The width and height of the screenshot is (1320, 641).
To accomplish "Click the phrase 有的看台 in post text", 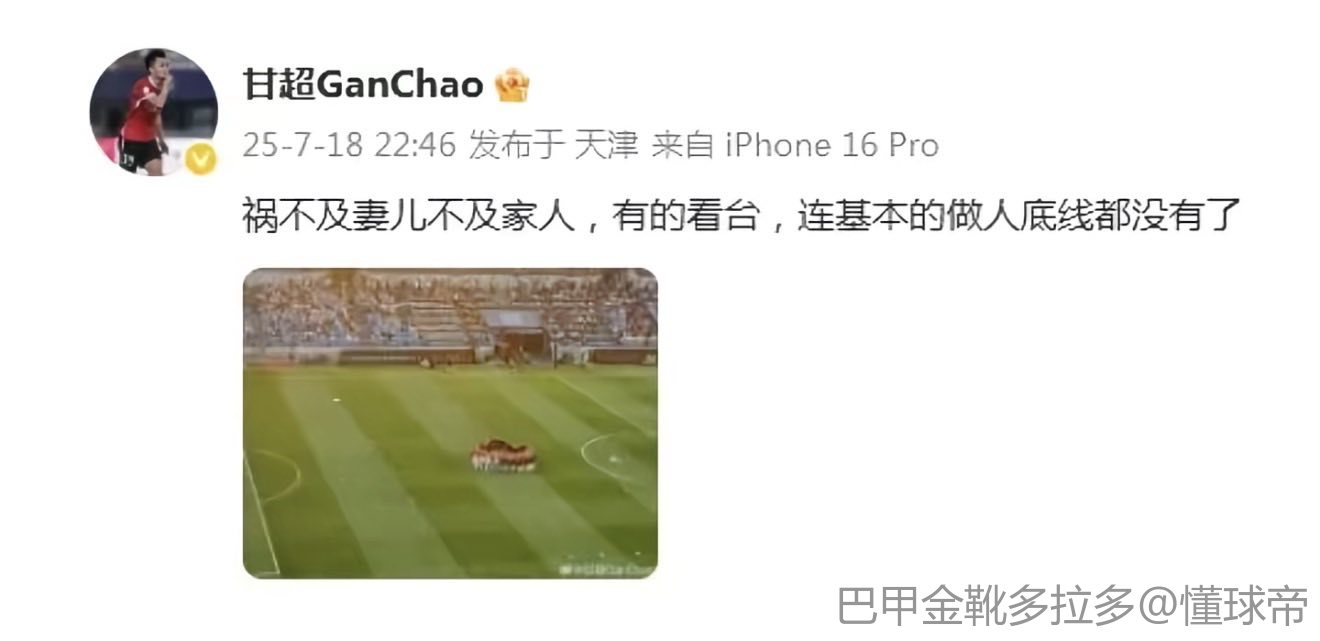I will (681, 214).
